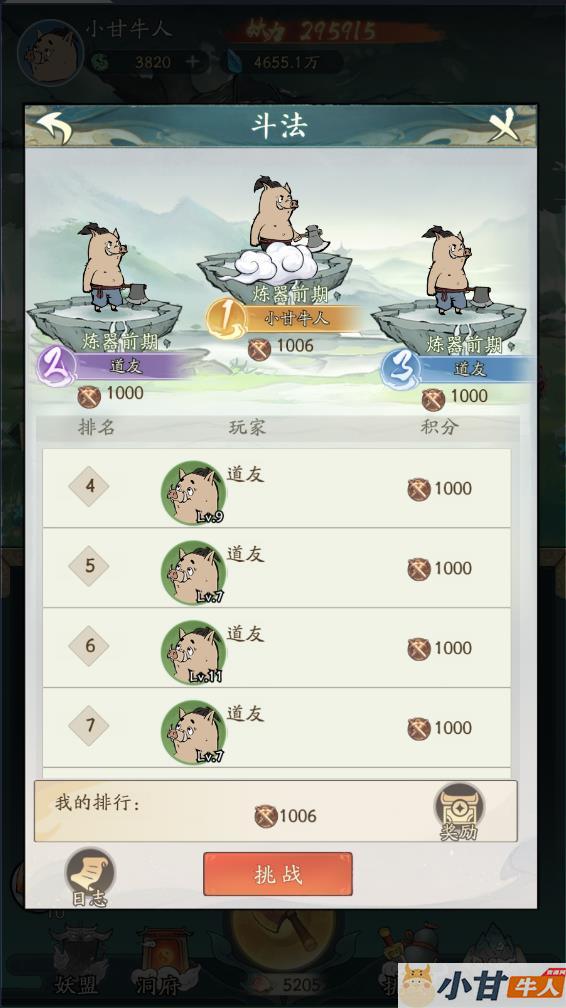566x1008 pixels.
Task: Open the 日志 scroll icon
Action: tap(90, 876)
